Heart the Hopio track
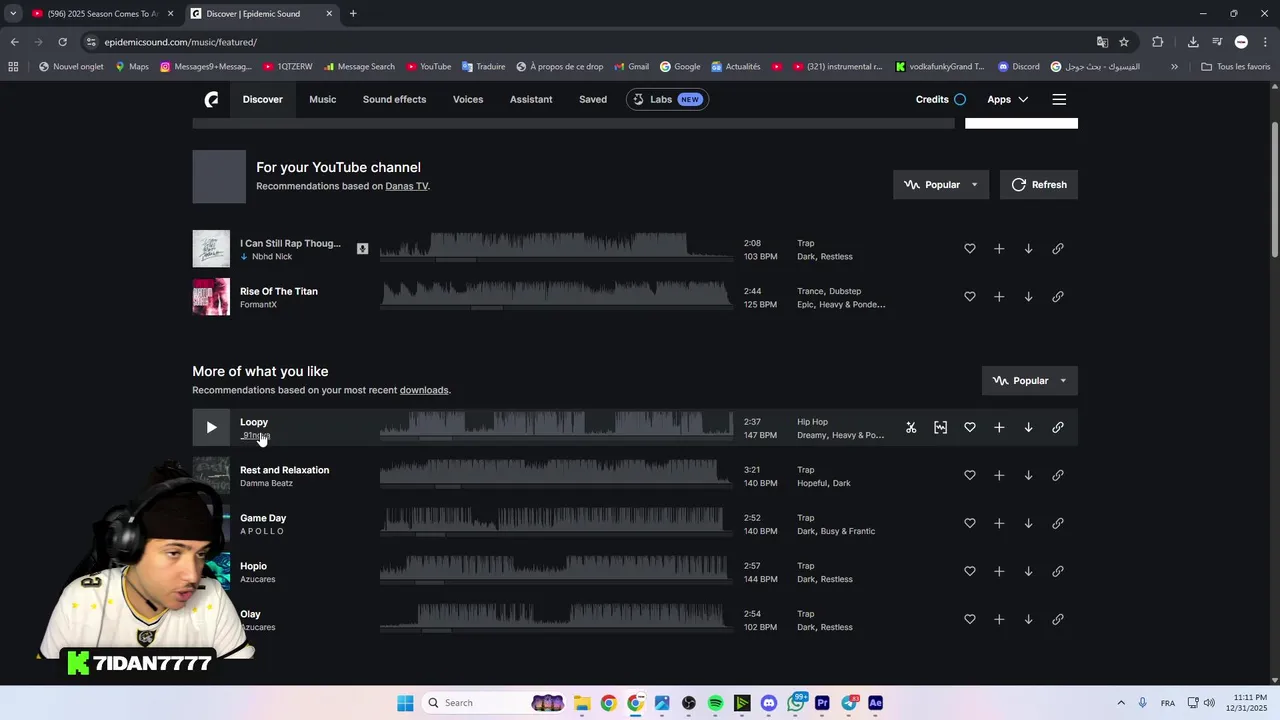1280x720 pixels. tap(970, 572)
